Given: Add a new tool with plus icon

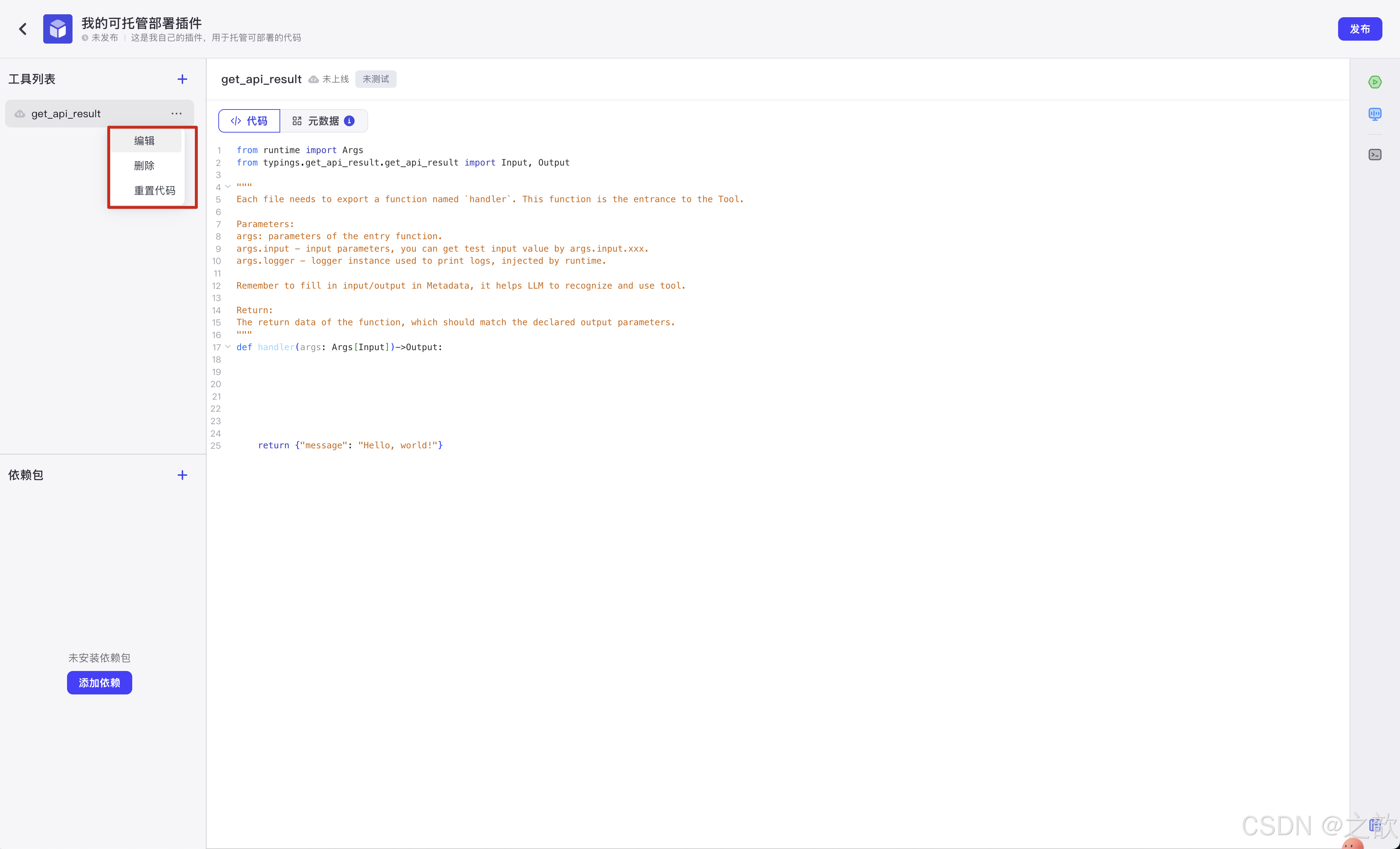Looking at the screenshot, I should pos(182,79).
